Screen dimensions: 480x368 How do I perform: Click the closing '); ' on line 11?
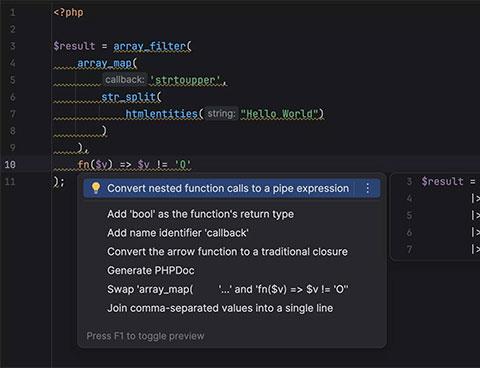(x=59, y=182)
